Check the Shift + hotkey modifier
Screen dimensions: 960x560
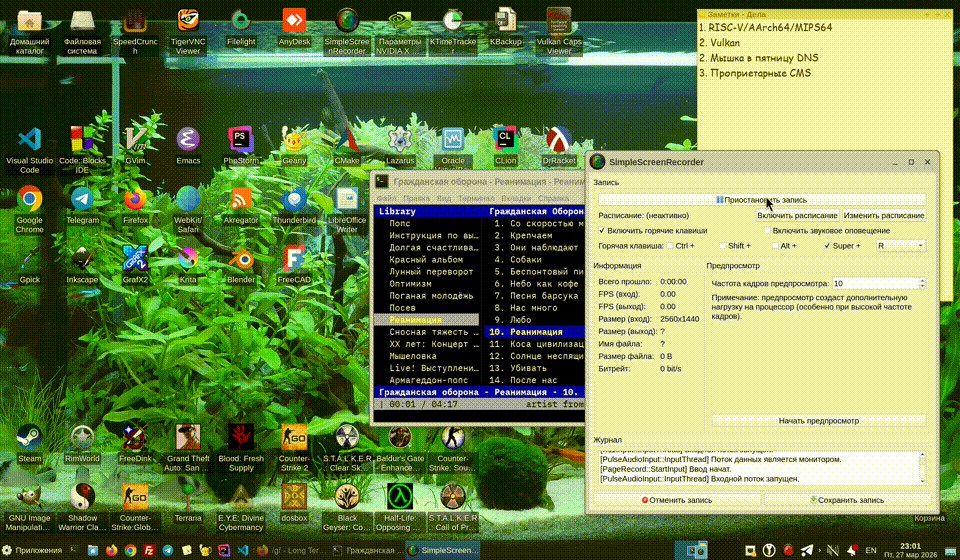pos(722,246)
